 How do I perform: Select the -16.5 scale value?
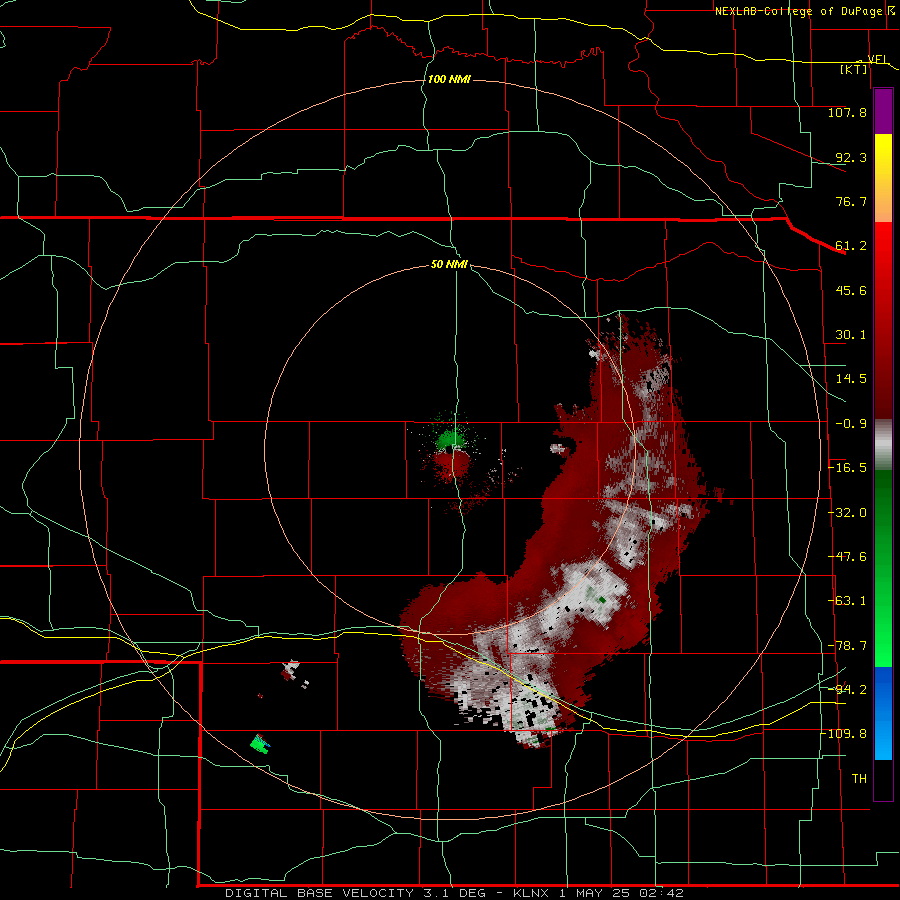pyautogui.click(x=848, y=468)
